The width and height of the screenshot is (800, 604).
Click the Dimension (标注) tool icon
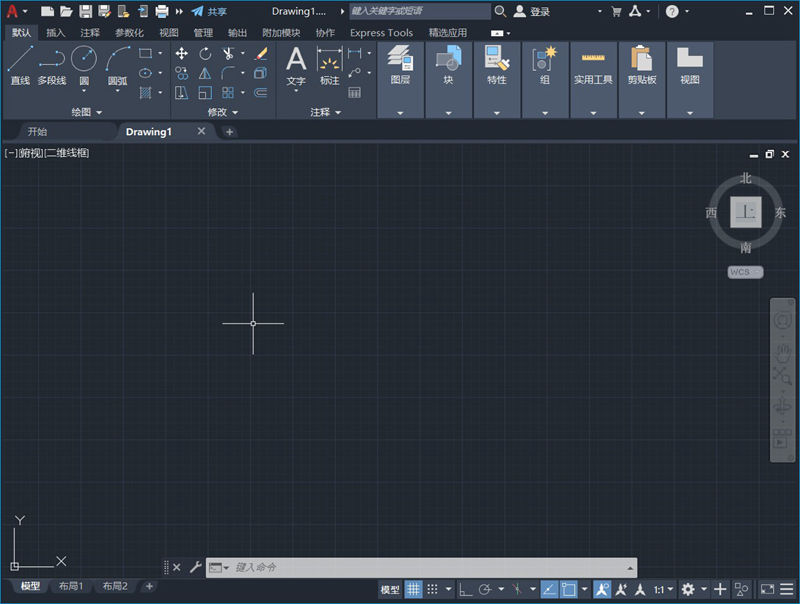click(x=330, y=59)
